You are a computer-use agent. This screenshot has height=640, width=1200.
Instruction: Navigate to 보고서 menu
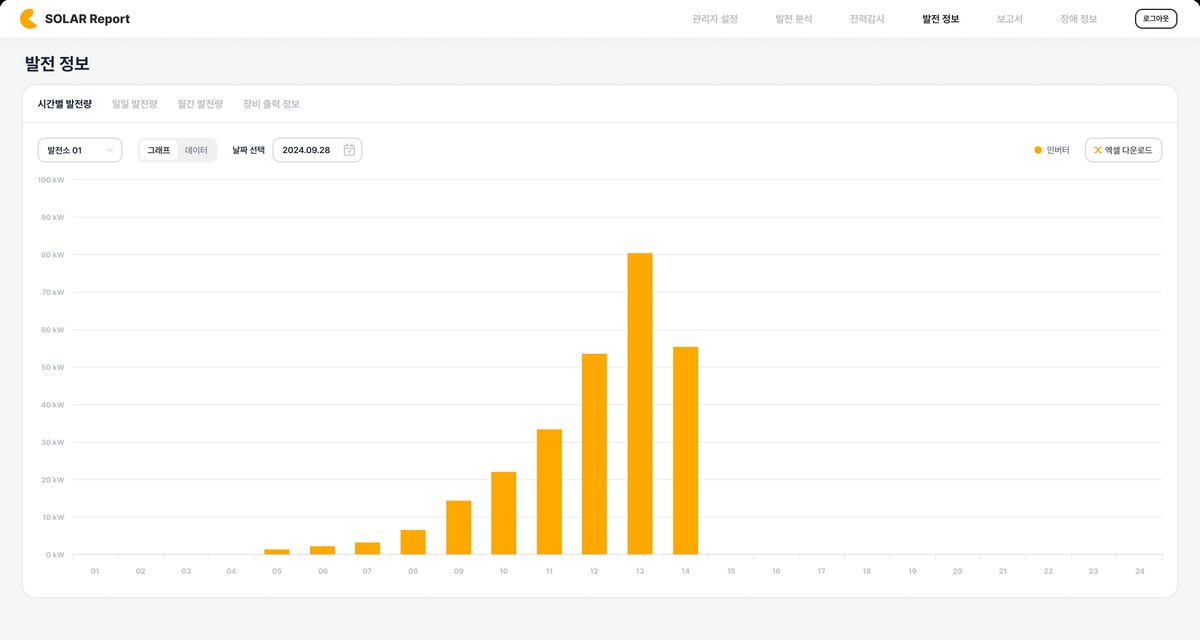click(x=1010, y=19)
